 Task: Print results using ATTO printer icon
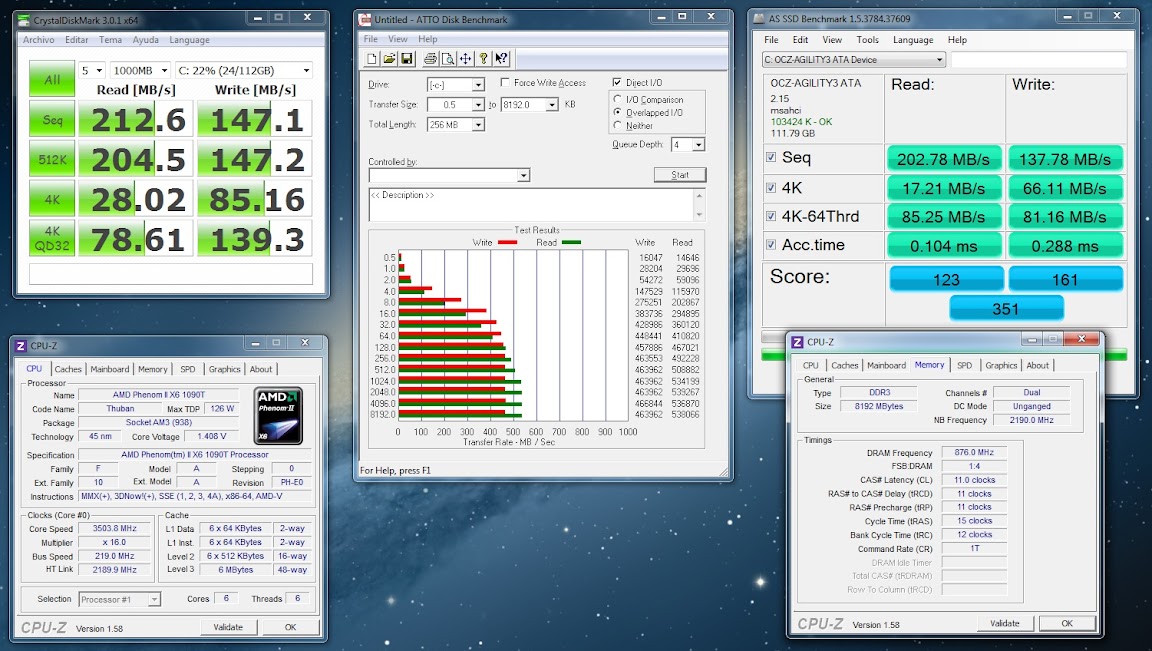(431, 59)
